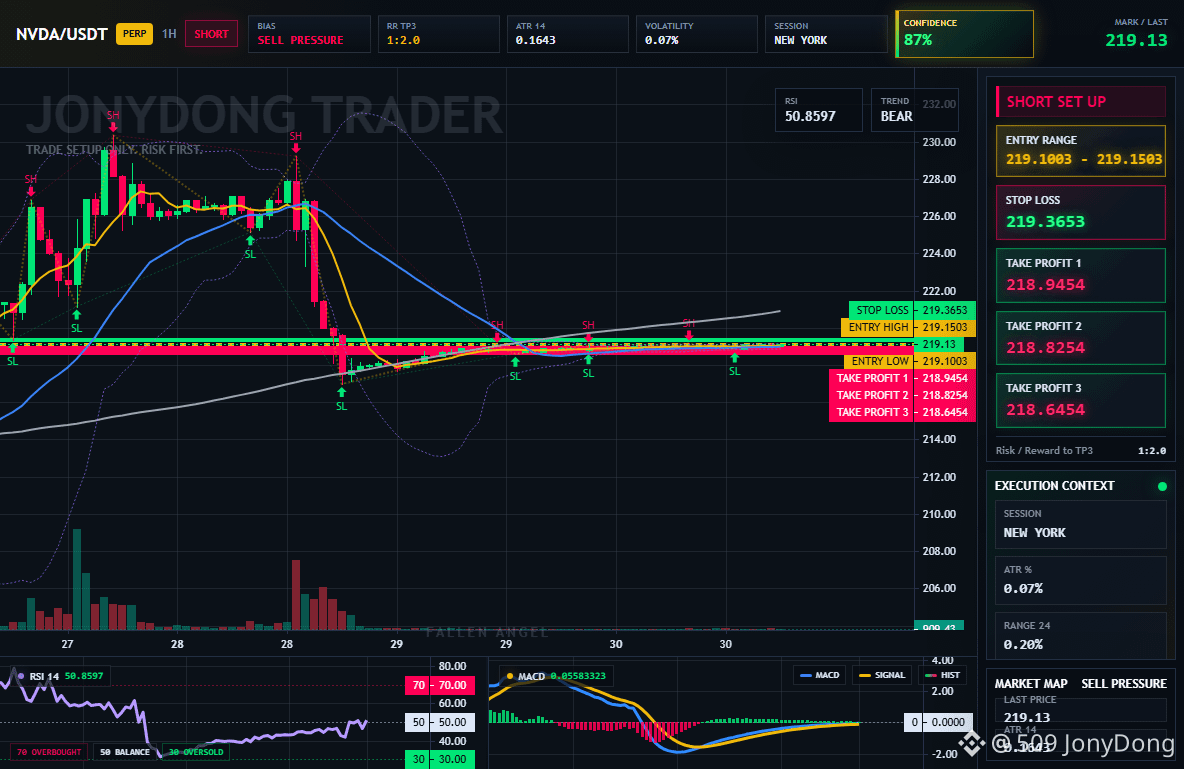This screenshot has width=1184, height=769.
Task: Click the TAKE PROFIT 1 card 218.9454
Action: pos(1081,276)
